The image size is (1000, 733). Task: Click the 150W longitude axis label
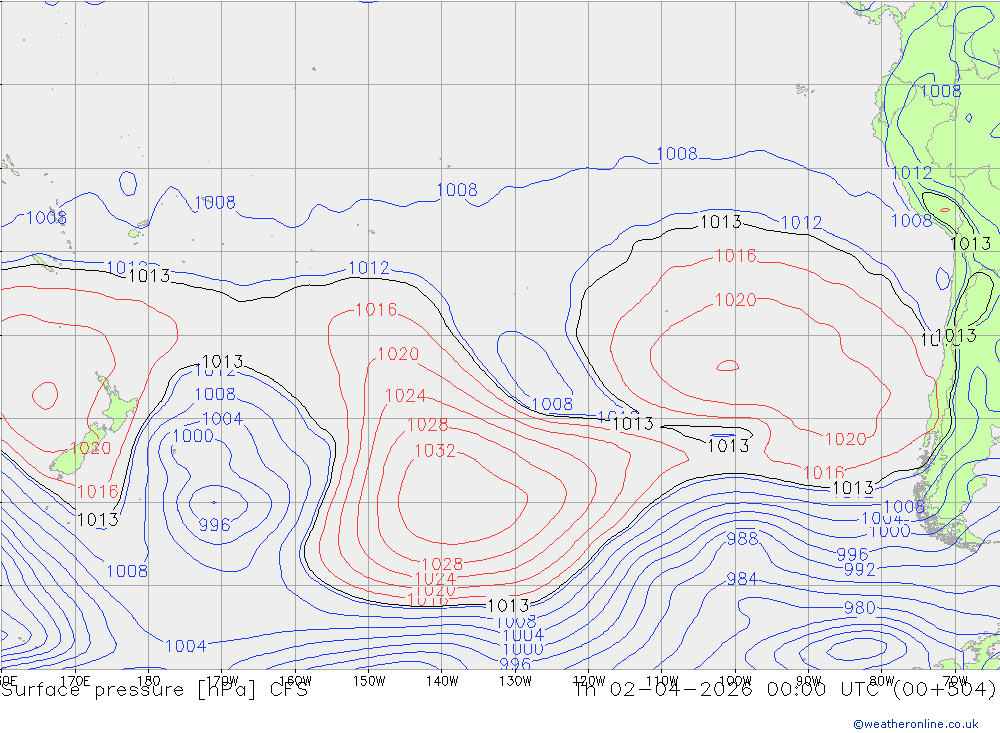pos(369,681)
